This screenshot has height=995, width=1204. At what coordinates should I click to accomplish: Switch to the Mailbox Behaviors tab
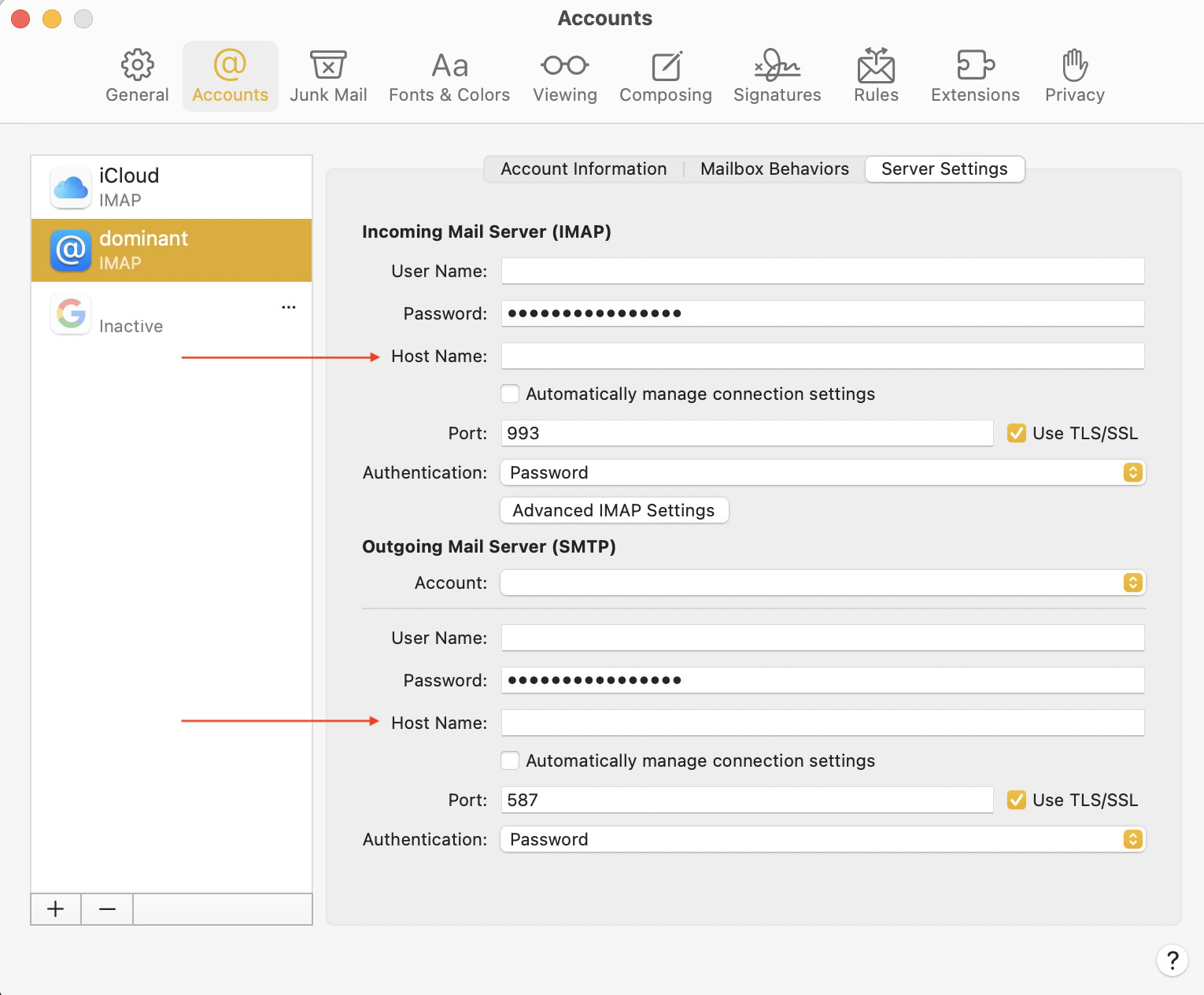(x=774, y=169)
